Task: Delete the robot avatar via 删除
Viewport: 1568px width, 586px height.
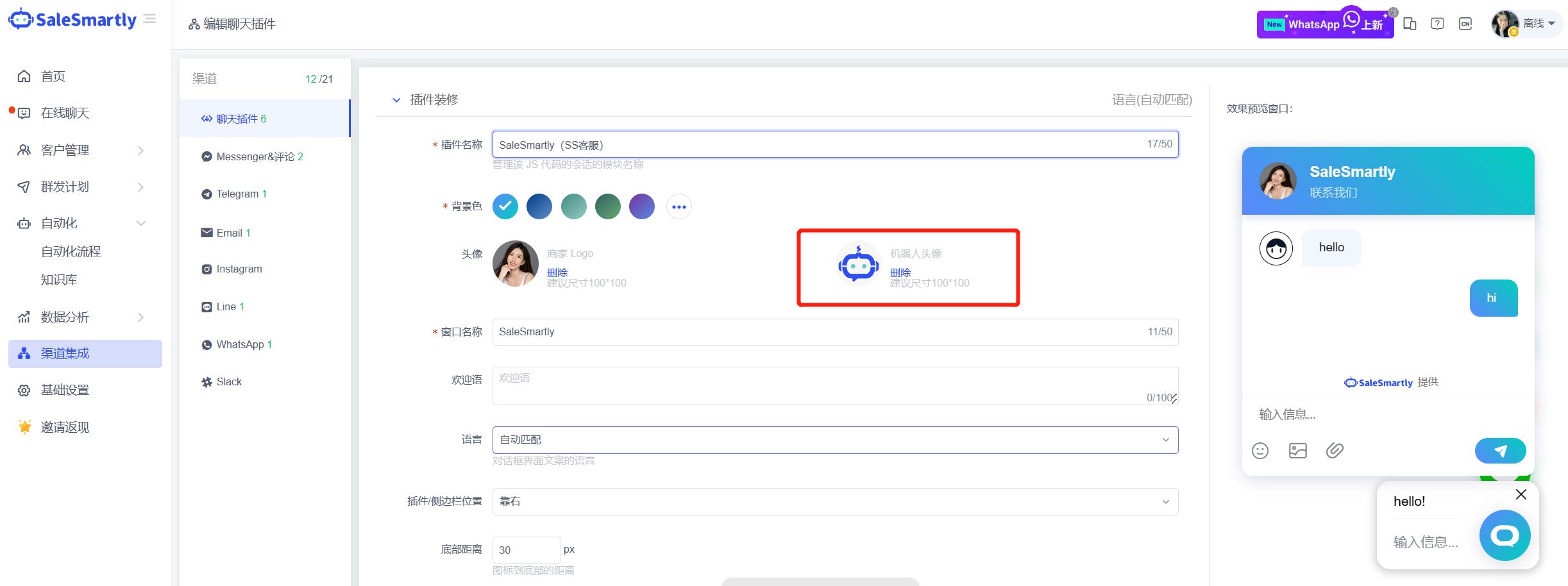Action: 900,272
